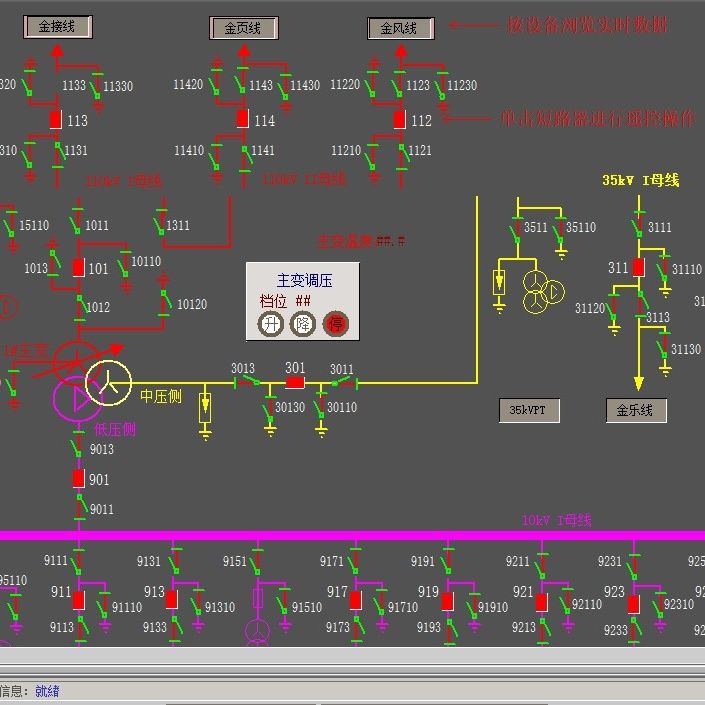Click the 35kV I母线 label
Screen dimensions: 705x705
pos(640,180)
